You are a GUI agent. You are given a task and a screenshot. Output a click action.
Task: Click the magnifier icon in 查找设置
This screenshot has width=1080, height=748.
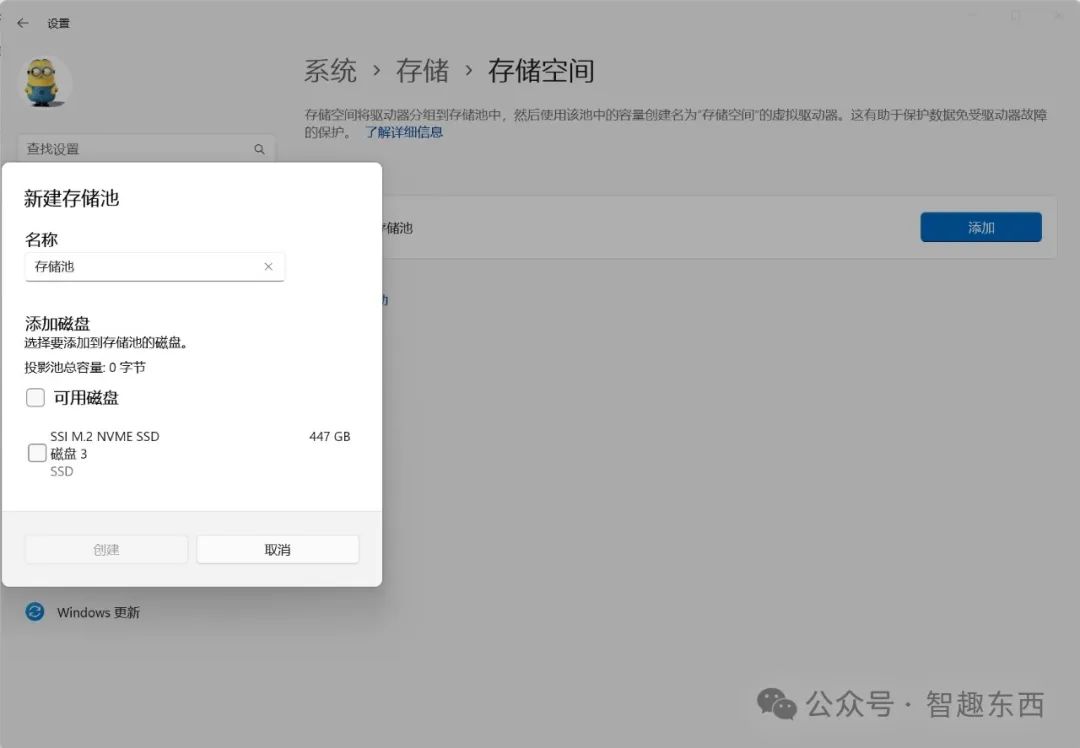click(x=259, y=149)
